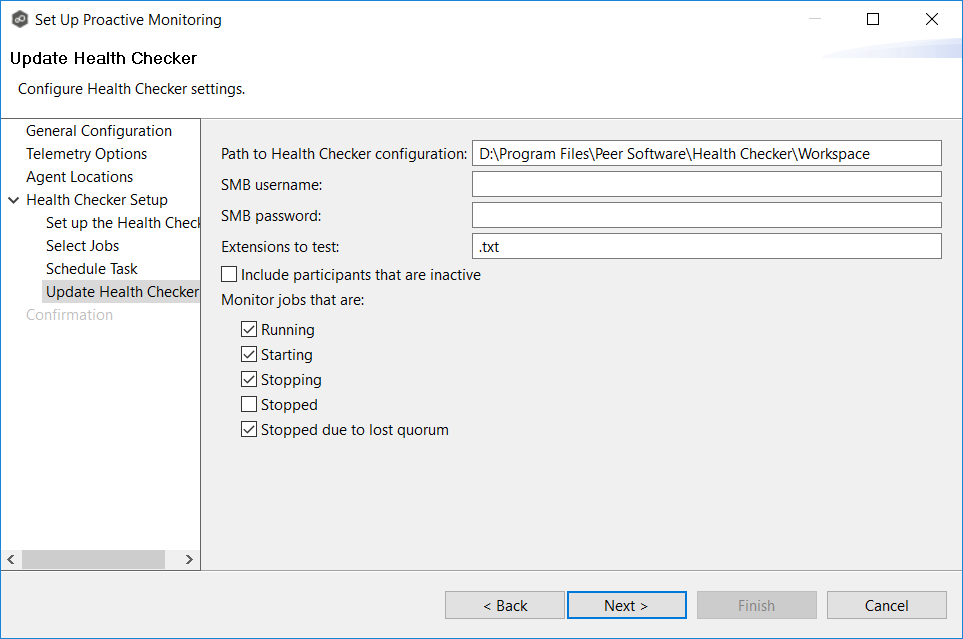Click the Extensions to test field
The height and width of the screenshot is (639, 963).
click(706, 246)
